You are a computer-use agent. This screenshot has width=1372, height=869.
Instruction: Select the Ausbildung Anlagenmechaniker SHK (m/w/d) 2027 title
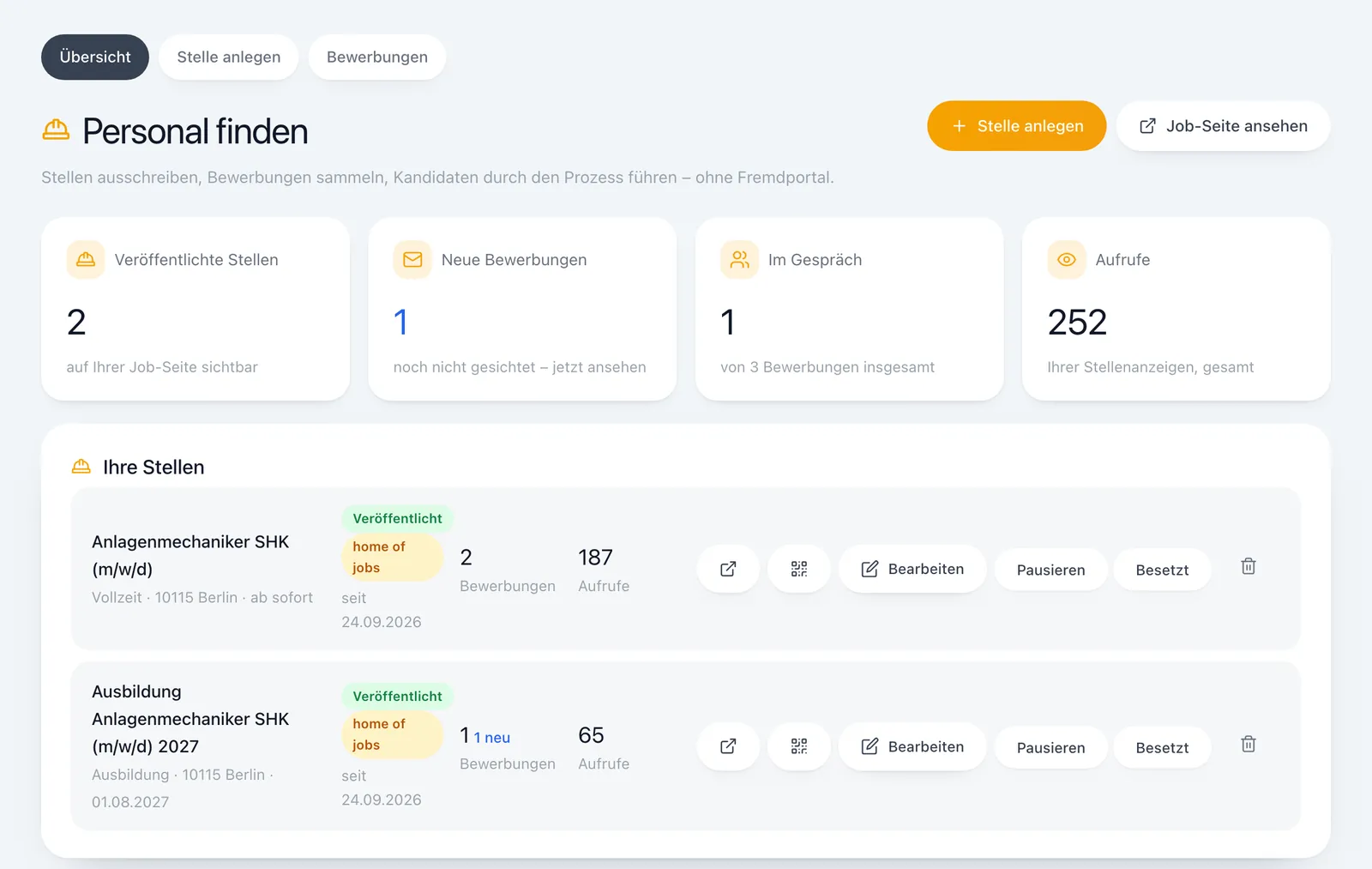coord(190,719)
